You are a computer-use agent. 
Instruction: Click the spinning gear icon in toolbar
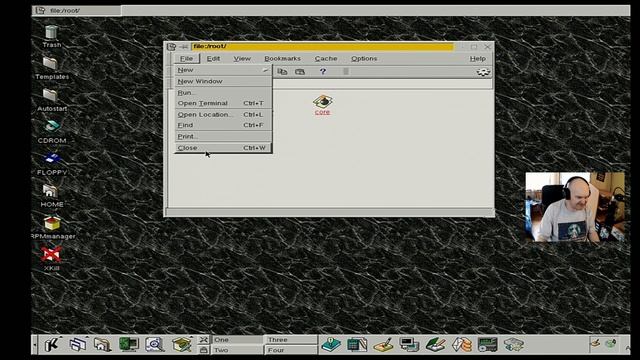coord(483,72)
